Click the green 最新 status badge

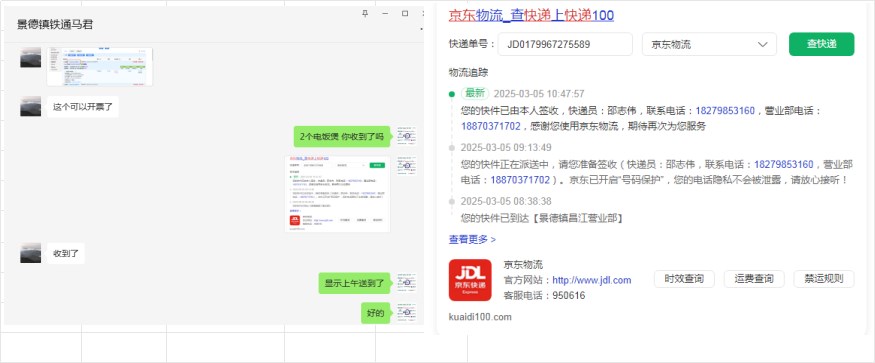tap(475, 93)
